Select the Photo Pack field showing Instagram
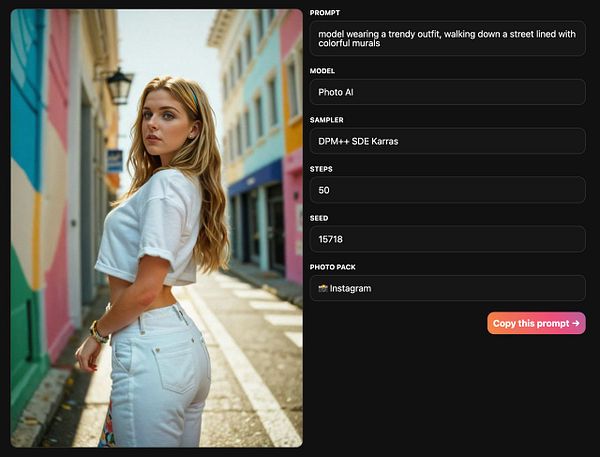The width and height of the screenshot is (600, 457). click(x=447, y=288)
